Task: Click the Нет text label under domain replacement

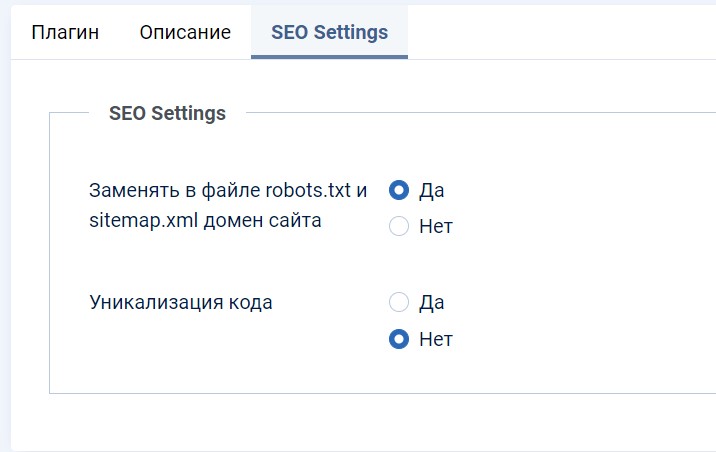Action: pos(436,226)
